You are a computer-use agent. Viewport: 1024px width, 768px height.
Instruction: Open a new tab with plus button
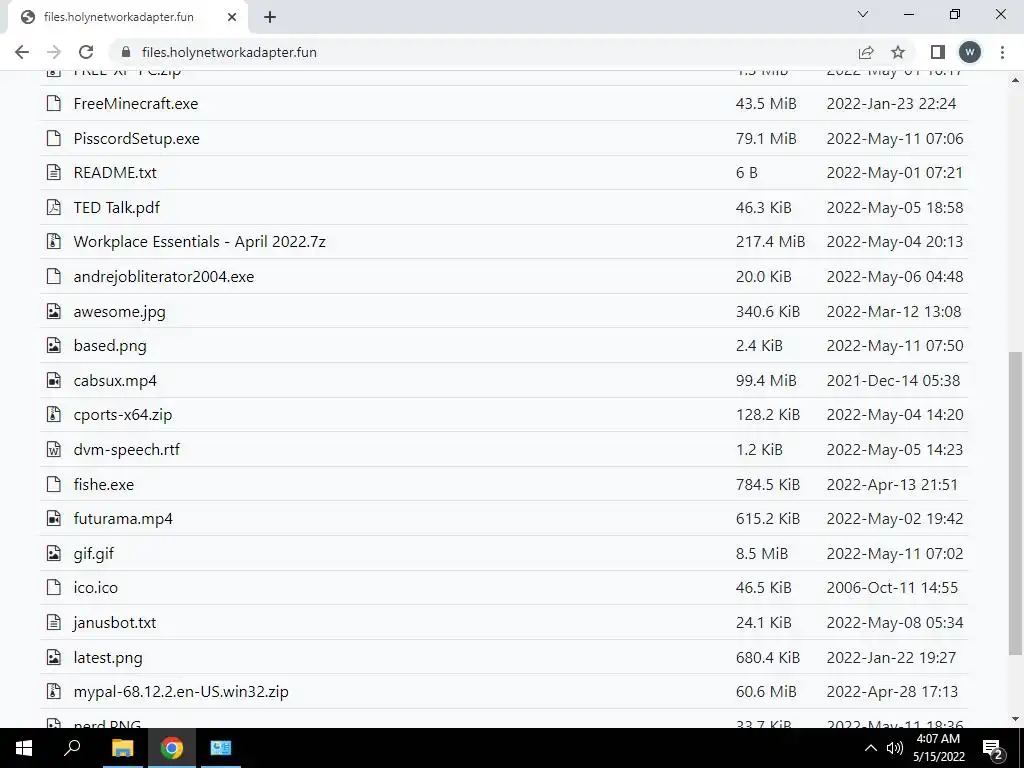[270, 17]
